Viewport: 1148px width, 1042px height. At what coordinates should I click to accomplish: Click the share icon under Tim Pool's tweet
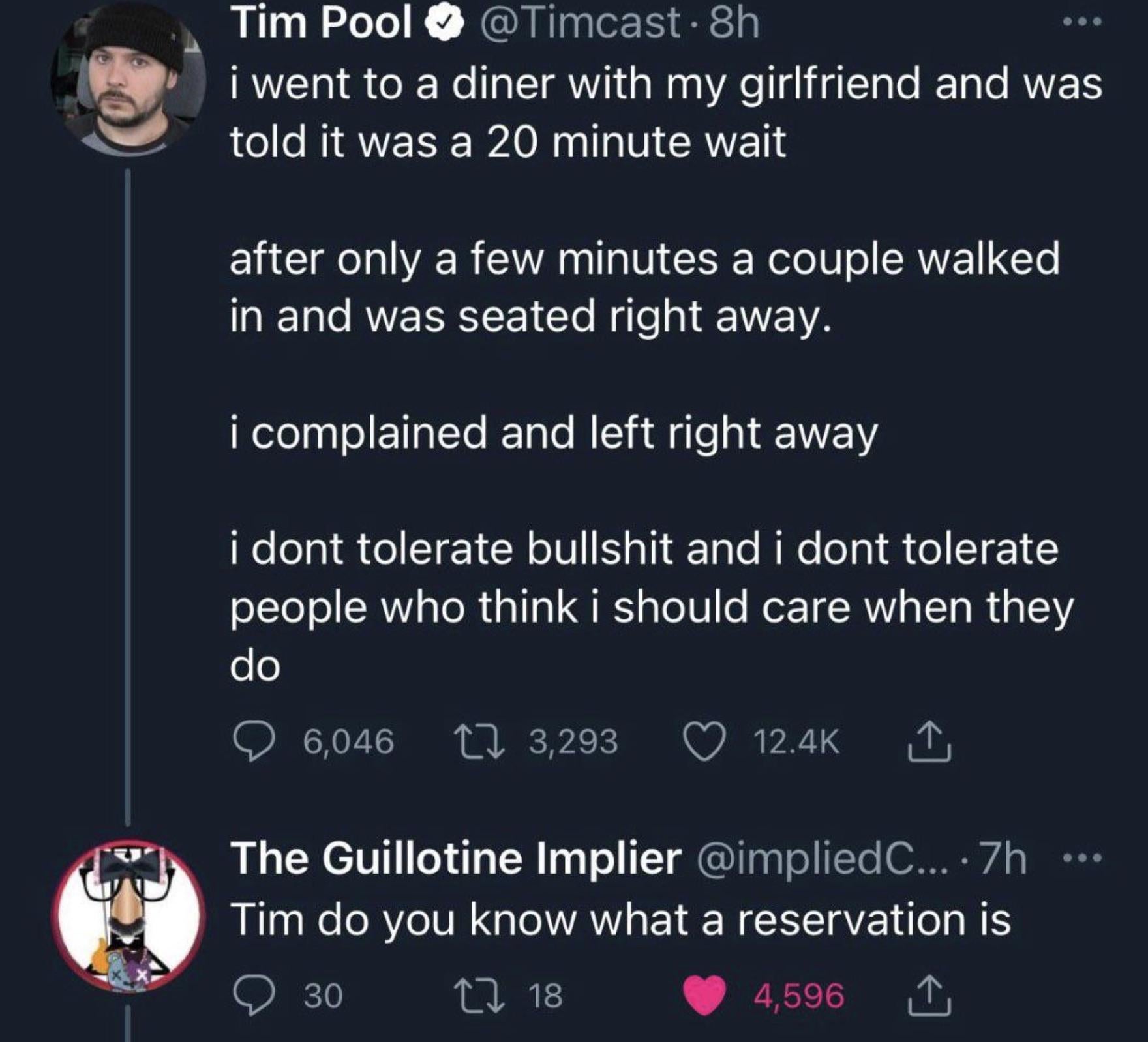pos(929,743)
